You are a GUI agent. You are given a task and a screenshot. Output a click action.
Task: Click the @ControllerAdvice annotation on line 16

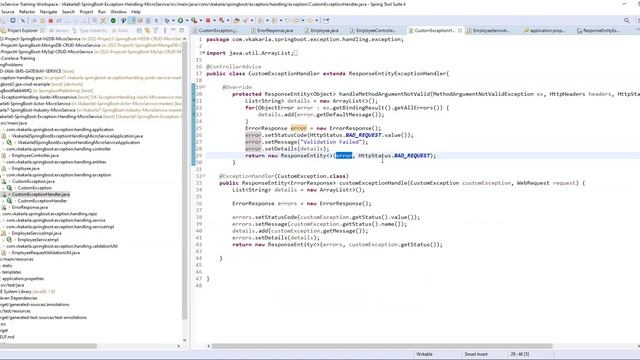point(233,67)
